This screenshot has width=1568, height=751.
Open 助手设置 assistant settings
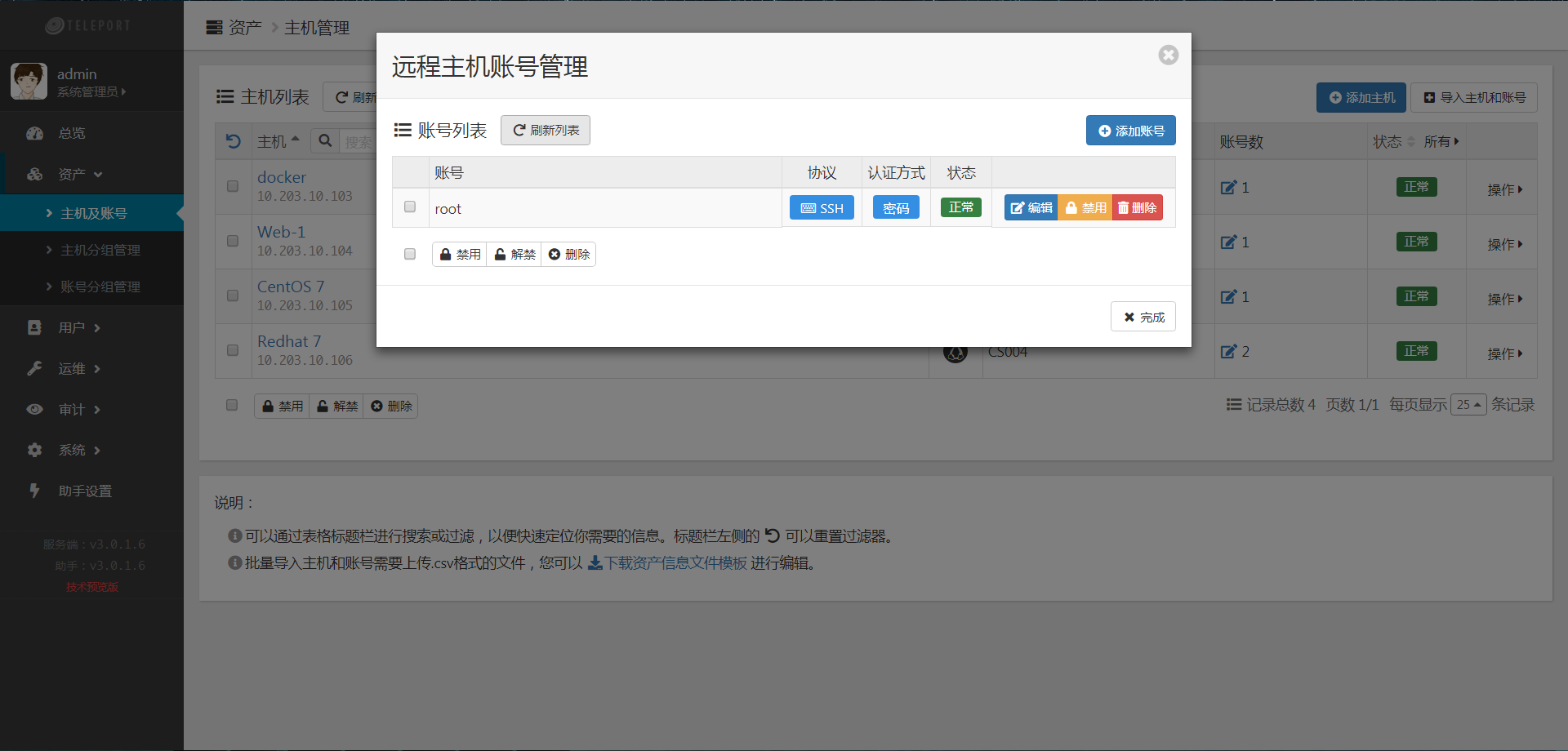pyautogui.click(x=91, y=491)
